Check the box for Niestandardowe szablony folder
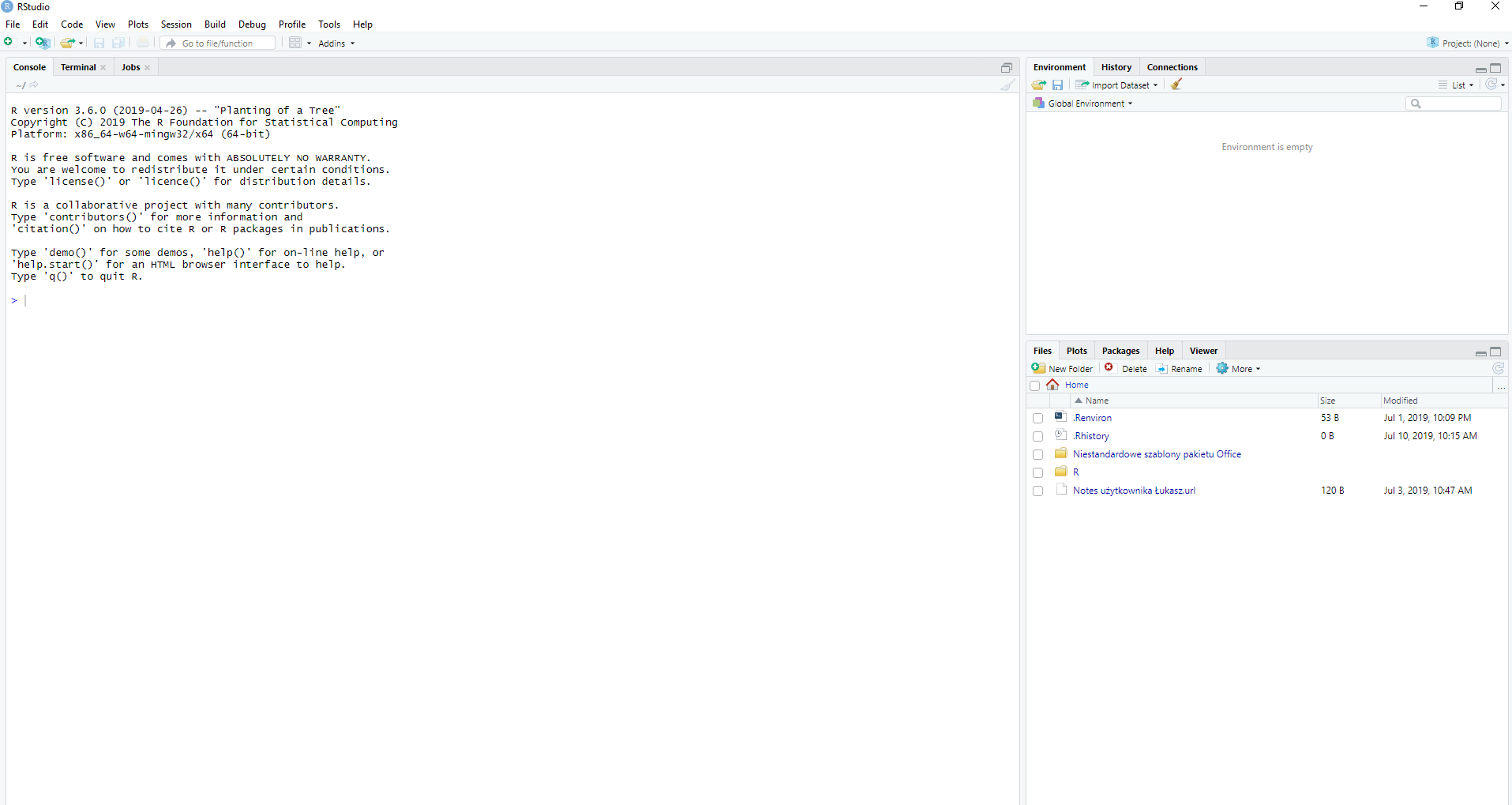Viewport: 1512px width, 805px height. pos(1038,455)
